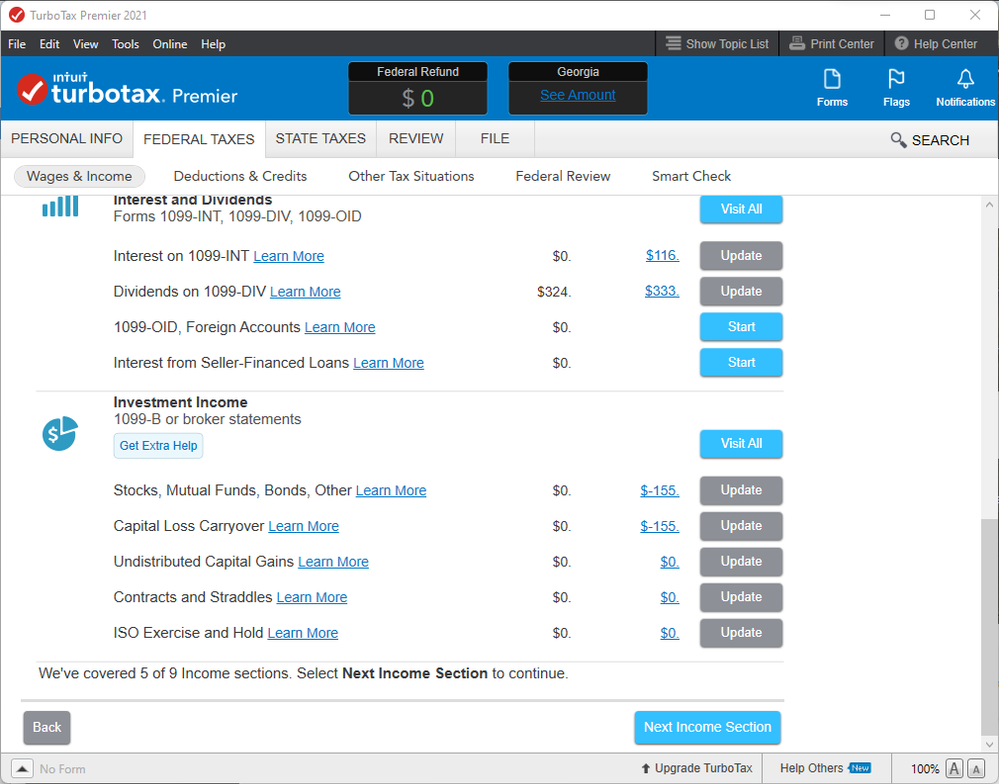Decrease text size with small A button
Image resolution: width=999 pixels, height=784 pixels.
(975, 769)
